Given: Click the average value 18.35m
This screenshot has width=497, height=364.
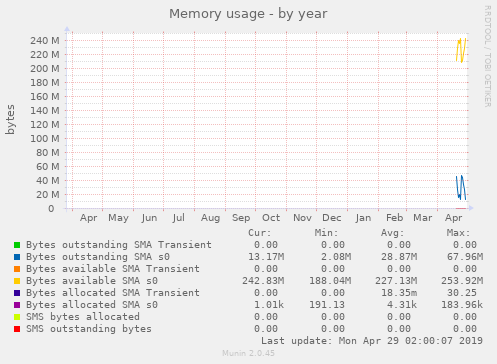Looking at the screenshot, I should click(399, 293).
